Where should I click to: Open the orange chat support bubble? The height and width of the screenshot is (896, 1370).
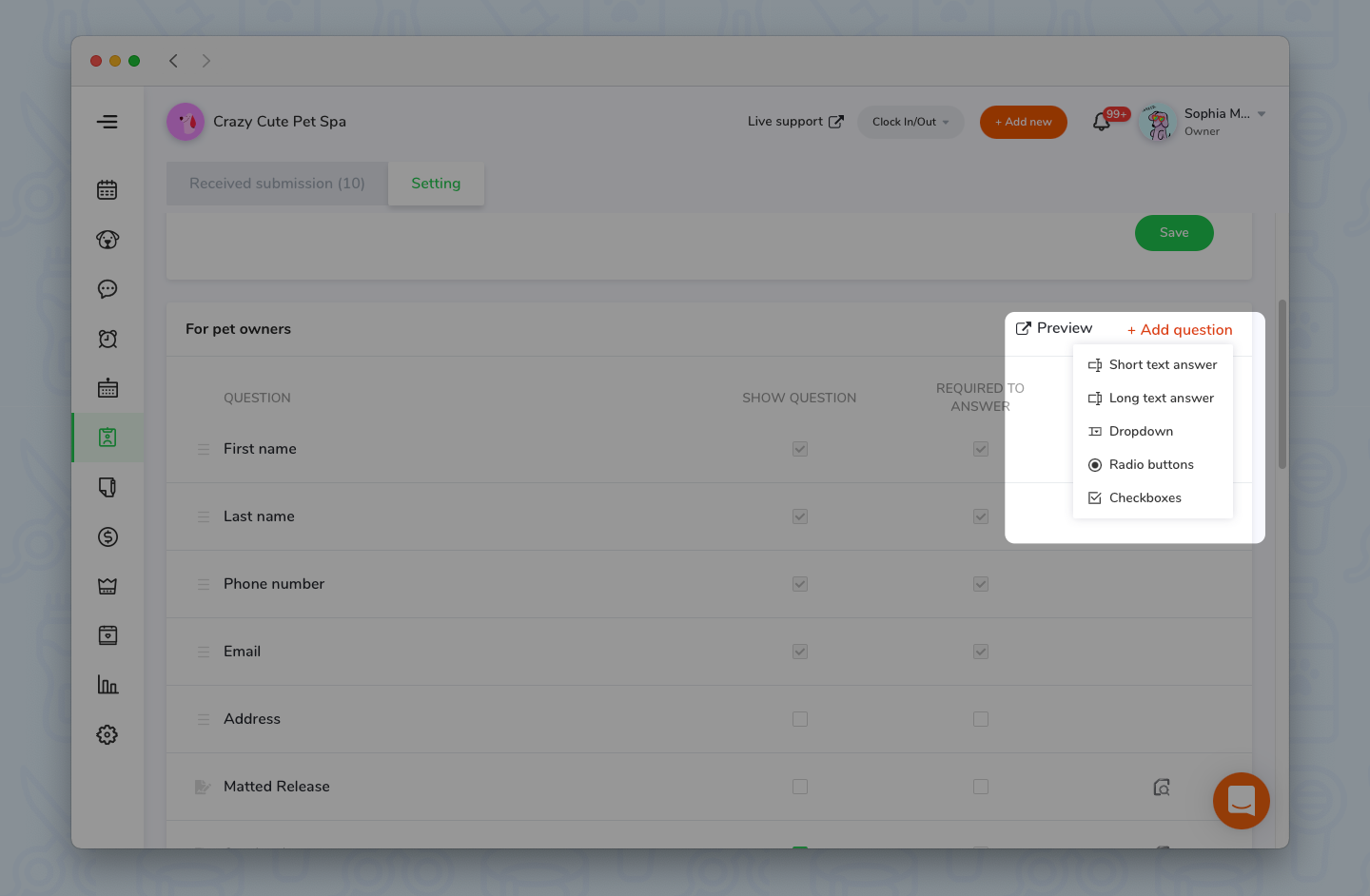click(1242, 801)
